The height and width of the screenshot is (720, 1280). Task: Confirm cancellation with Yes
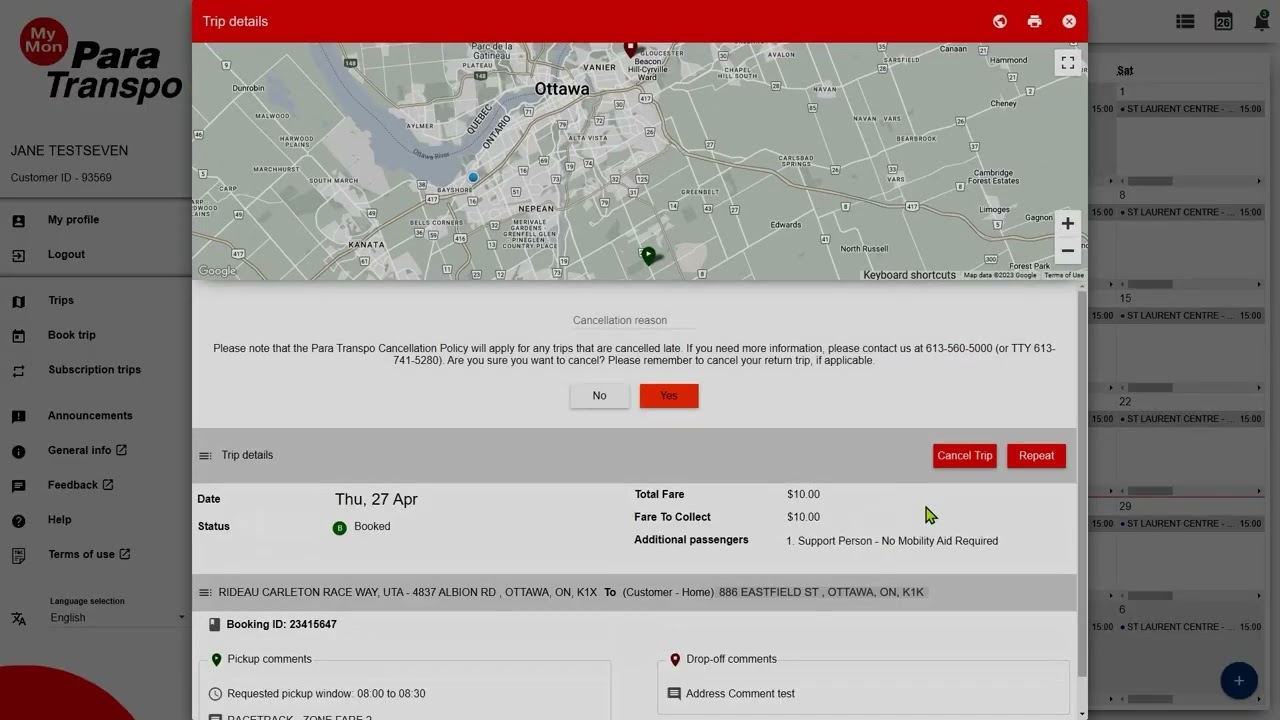(669, 396)
